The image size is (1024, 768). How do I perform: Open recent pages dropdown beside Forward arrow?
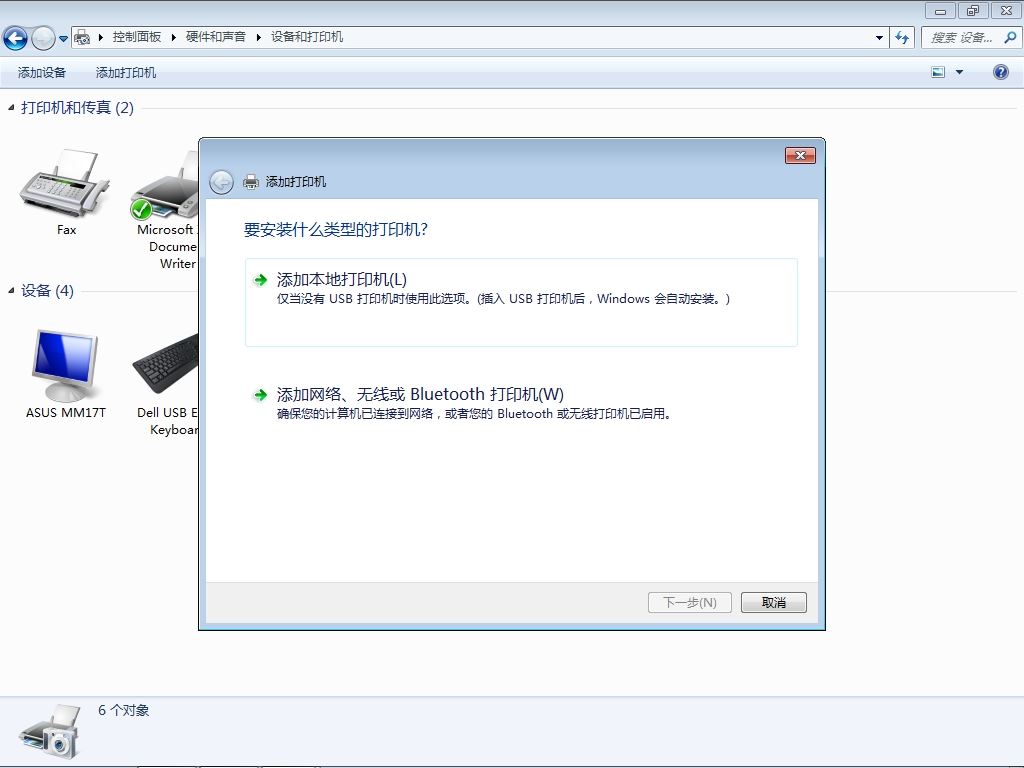click(x=63, y=39)
